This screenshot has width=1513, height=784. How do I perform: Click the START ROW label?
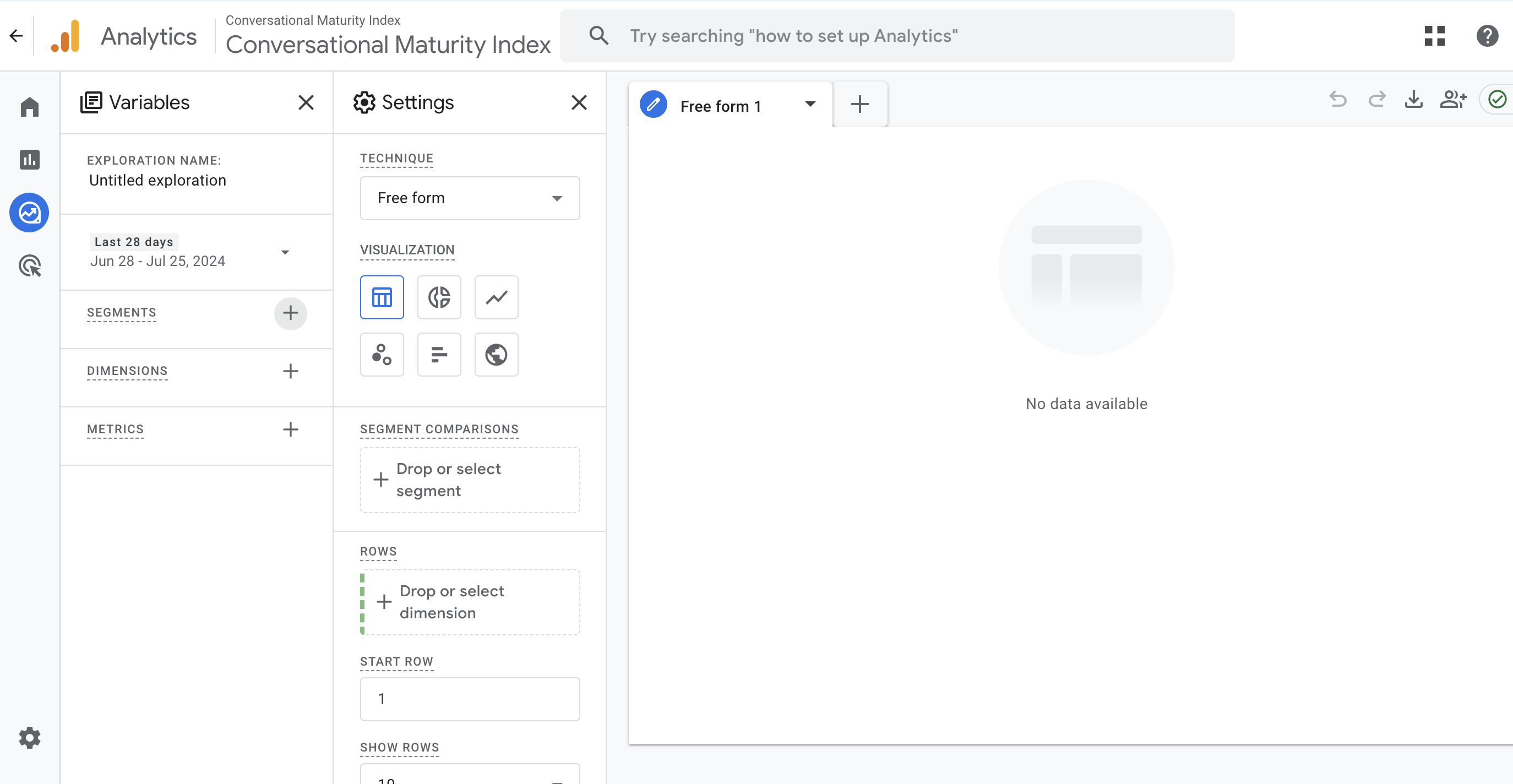click(x=396, y=662)
